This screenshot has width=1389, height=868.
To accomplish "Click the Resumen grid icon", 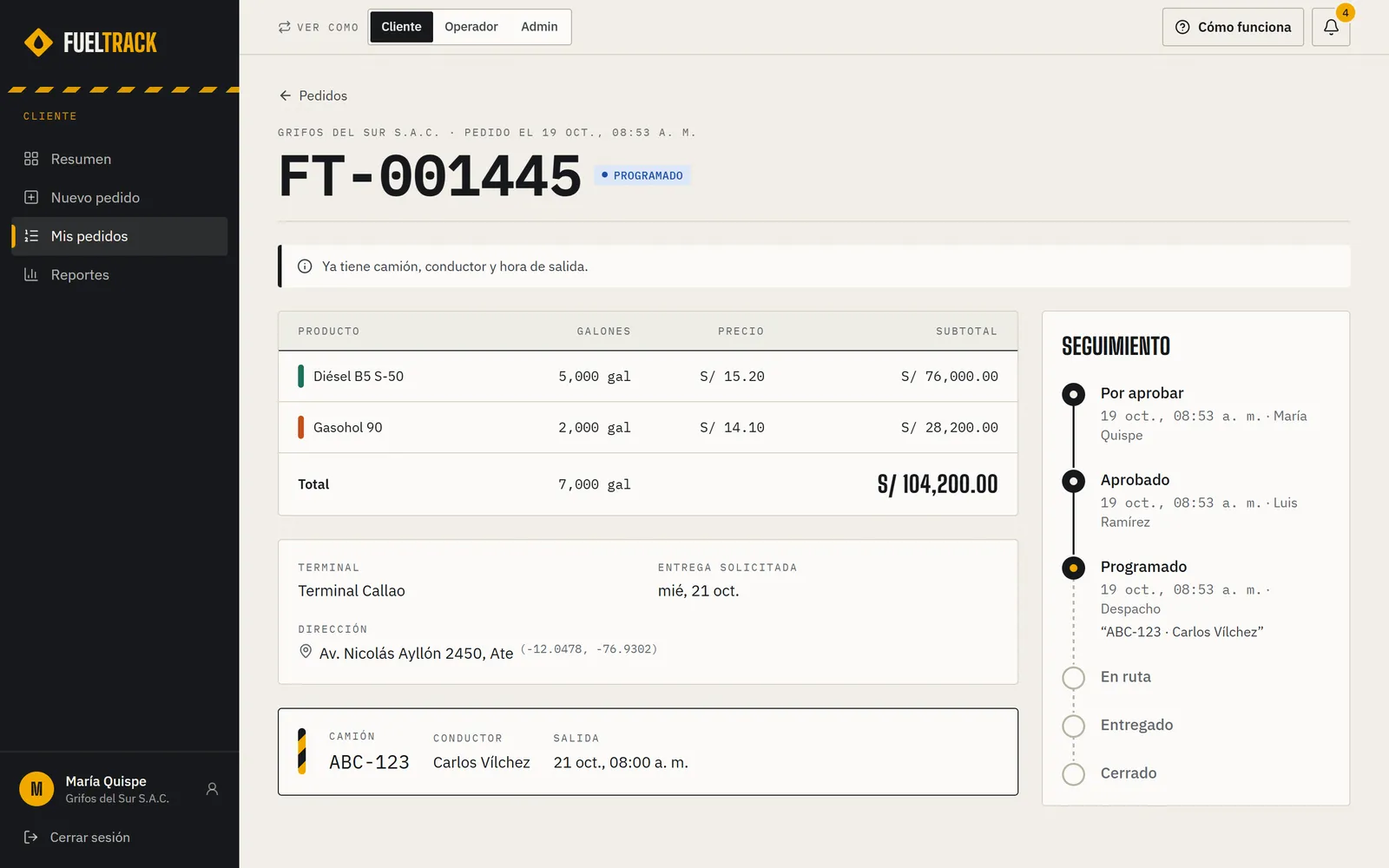I will click(x=31, y=159).
